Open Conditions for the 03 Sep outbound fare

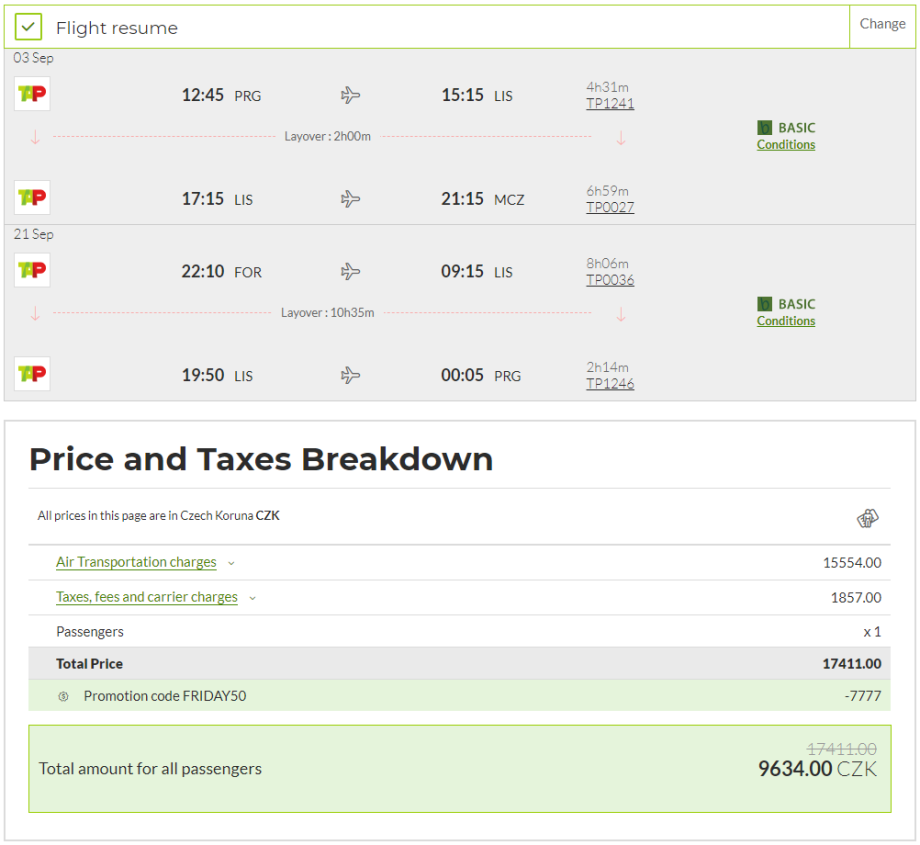tap(785, 145)
